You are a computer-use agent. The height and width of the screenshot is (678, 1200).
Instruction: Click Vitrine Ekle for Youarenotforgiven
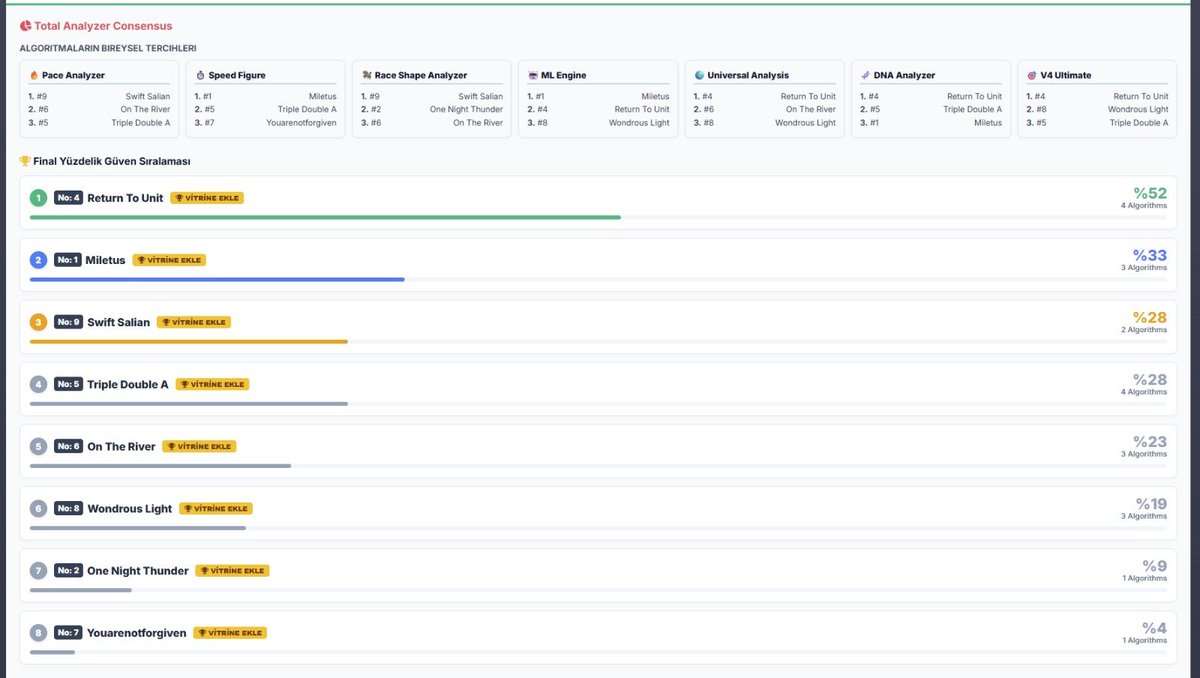[230, 633]
